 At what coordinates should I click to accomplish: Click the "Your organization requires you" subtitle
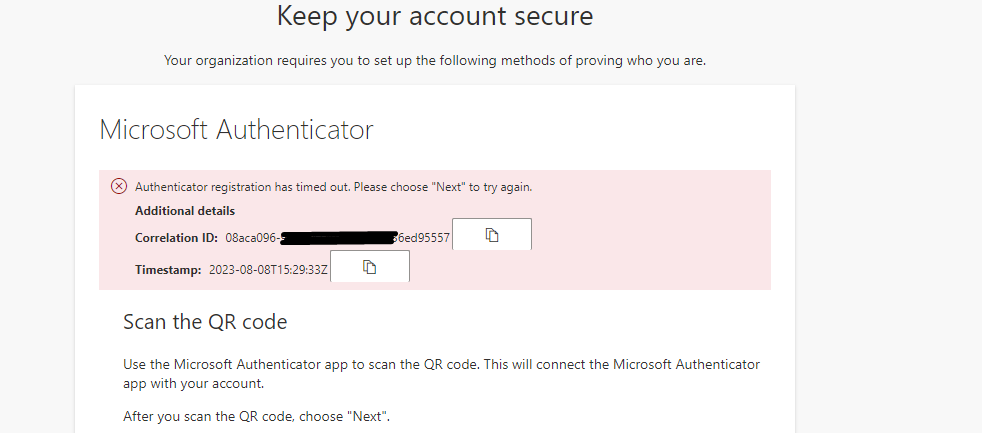tap(435, 61)
